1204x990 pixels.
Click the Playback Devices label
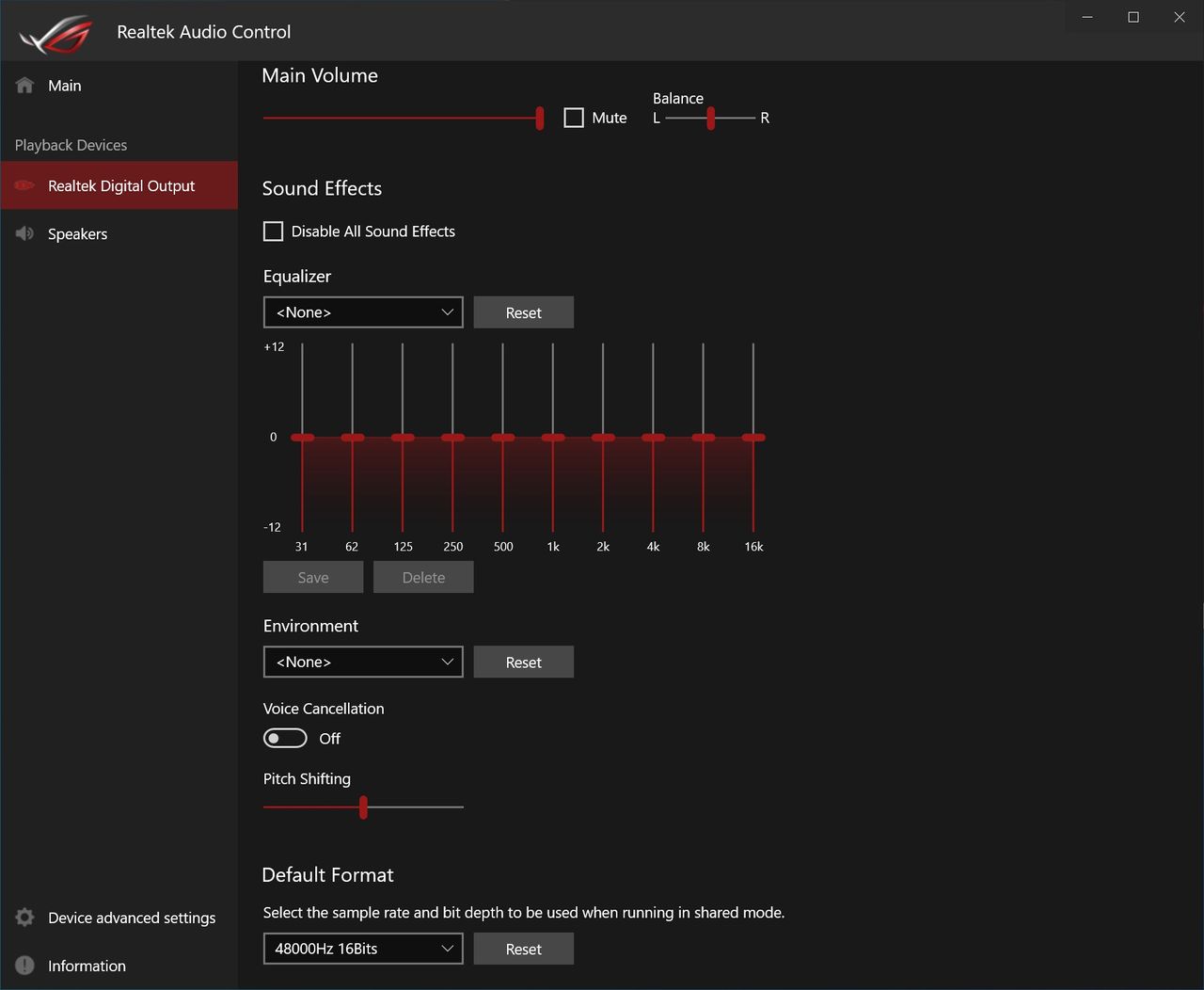(x=71, y=145)
